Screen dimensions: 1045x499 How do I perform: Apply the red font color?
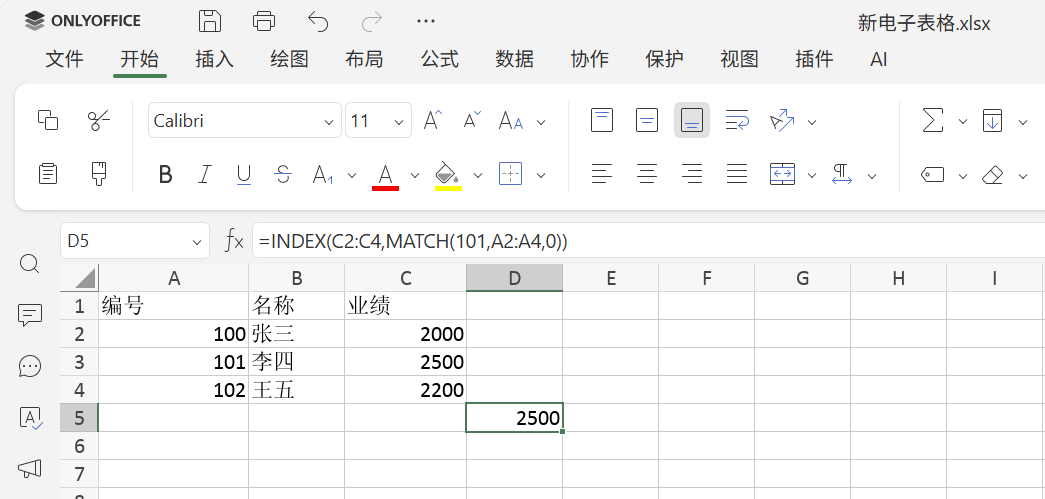click(x=385, y=177)
